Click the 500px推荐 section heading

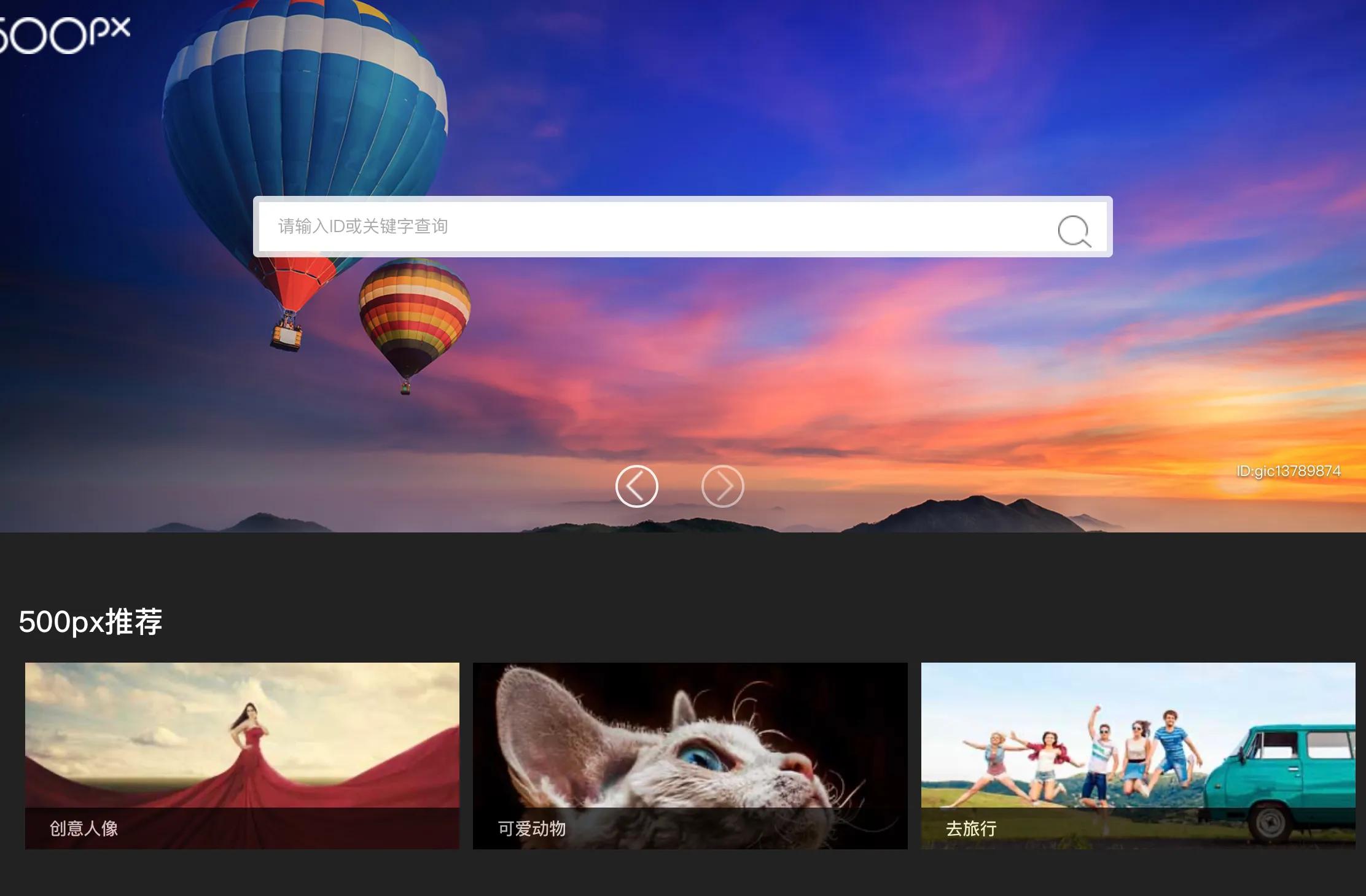click(x=90, y=621)
